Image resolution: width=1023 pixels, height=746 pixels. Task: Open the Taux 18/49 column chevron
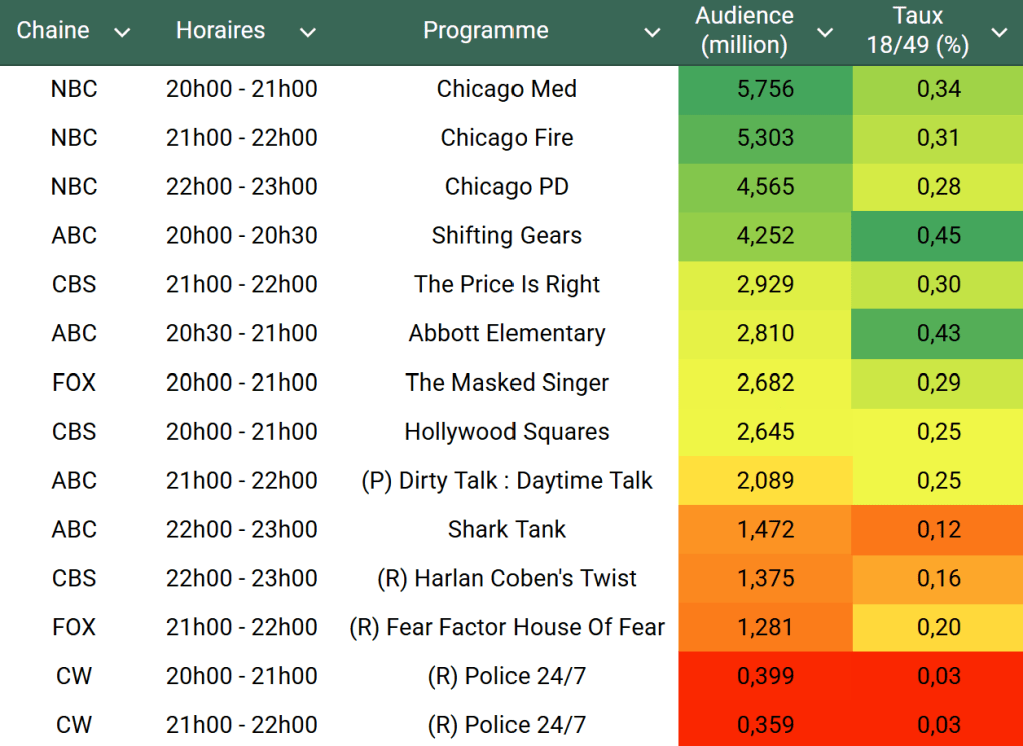[x=999, y=33]
